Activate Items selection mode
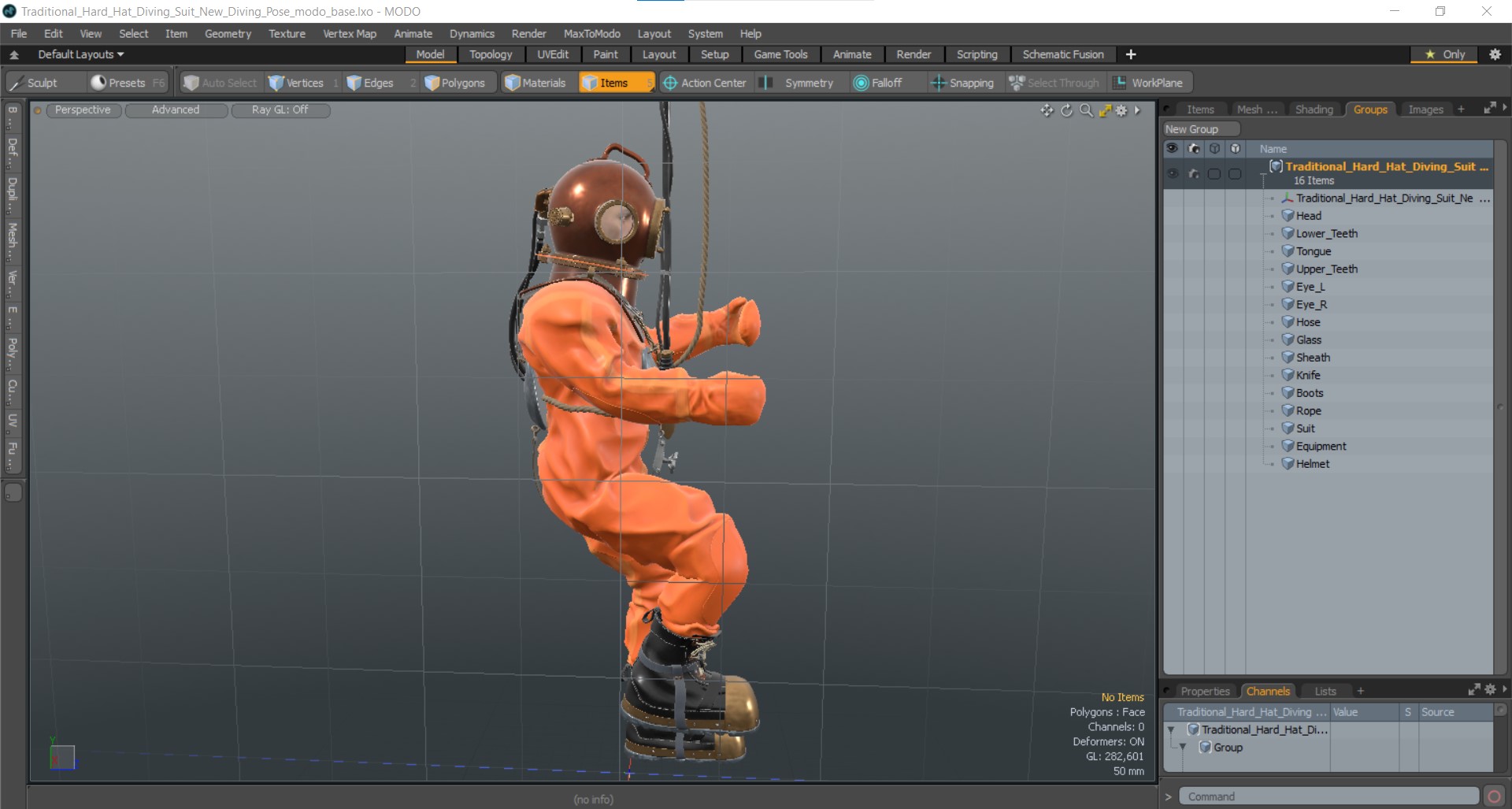The width and height of the screenshot is (1512, 809). tap(616, 83)
